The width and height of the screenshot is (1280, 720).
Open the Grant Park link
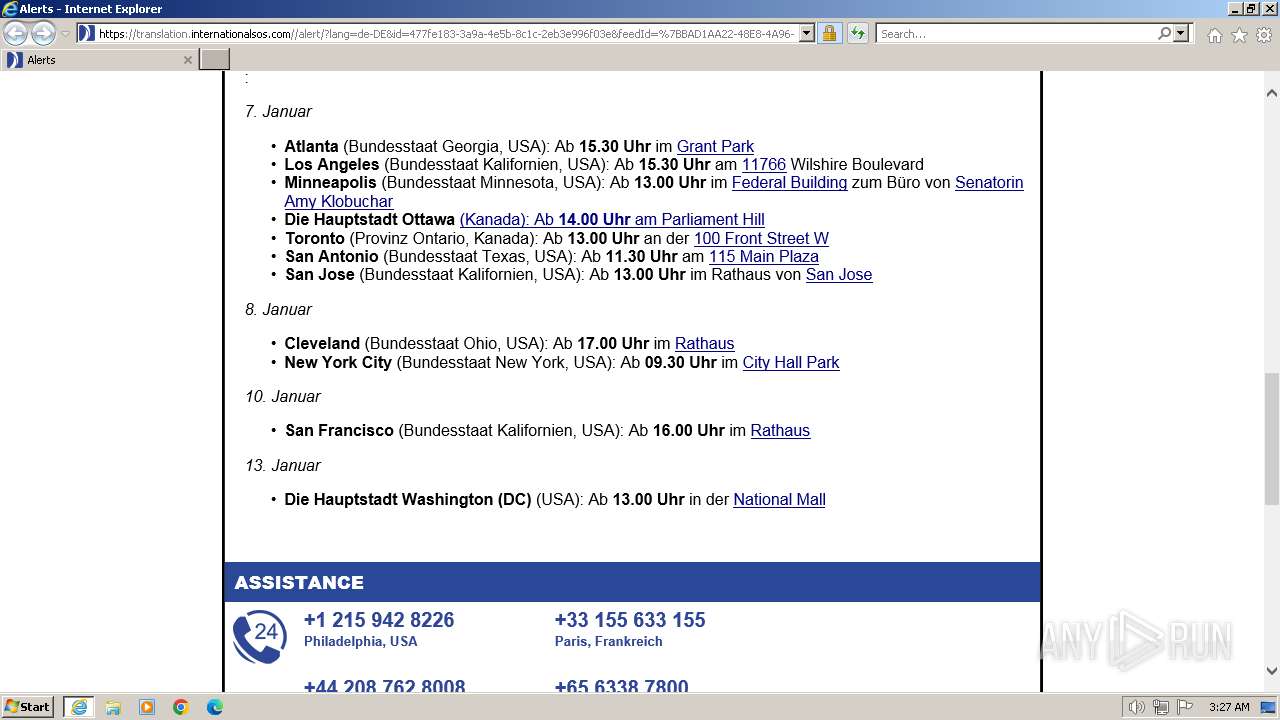click(x=715, y=146)
